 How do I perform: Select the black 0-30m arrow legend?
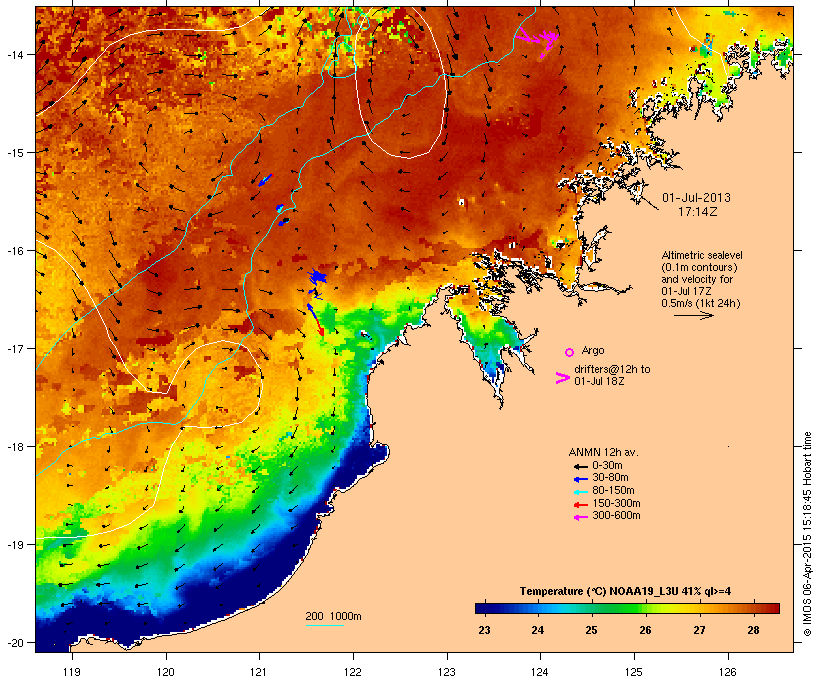[580, 466]
